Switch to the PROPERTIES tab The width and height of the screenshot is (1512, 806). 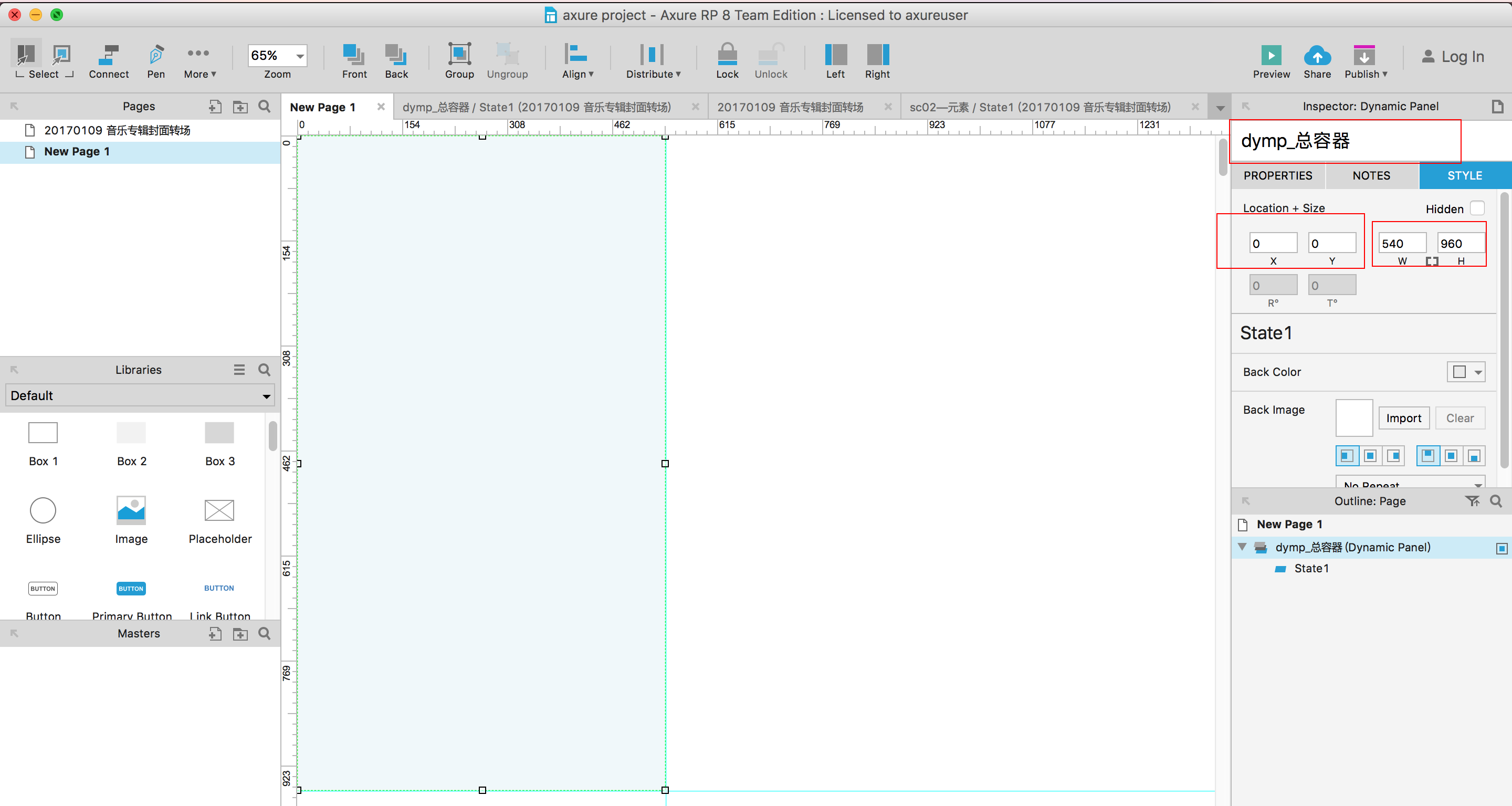(x=1277, y=175)
